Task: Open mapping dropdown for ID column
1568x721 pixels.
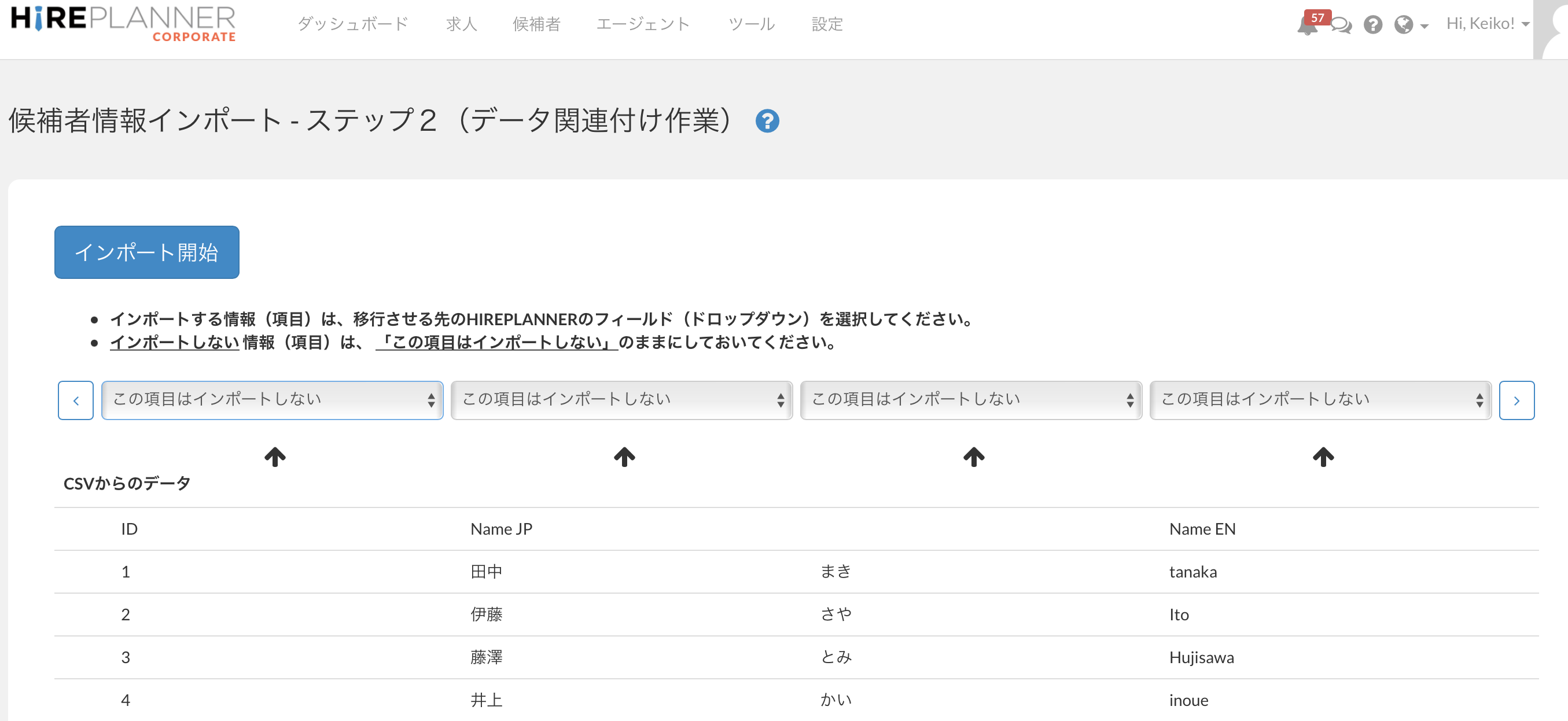Action: (272, 399)
